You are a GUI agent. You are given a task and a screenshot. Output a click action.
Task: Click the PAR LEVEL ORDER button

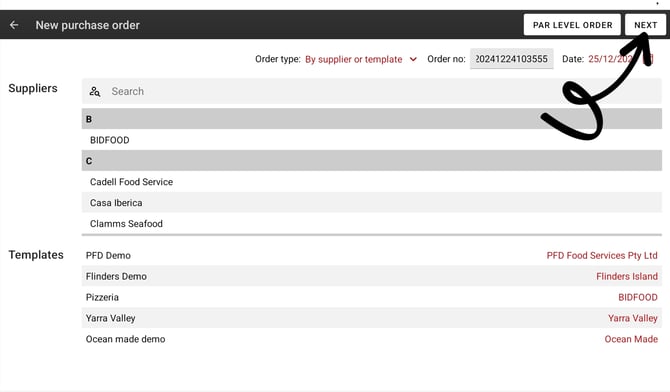tap(572, 25)
